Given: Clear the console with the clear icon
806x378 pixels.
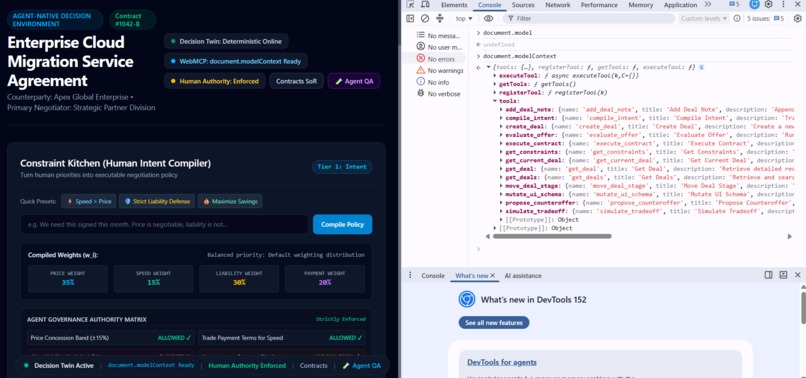Looking at the screenshot, I should pyautogui.click(x=425, y=19).
